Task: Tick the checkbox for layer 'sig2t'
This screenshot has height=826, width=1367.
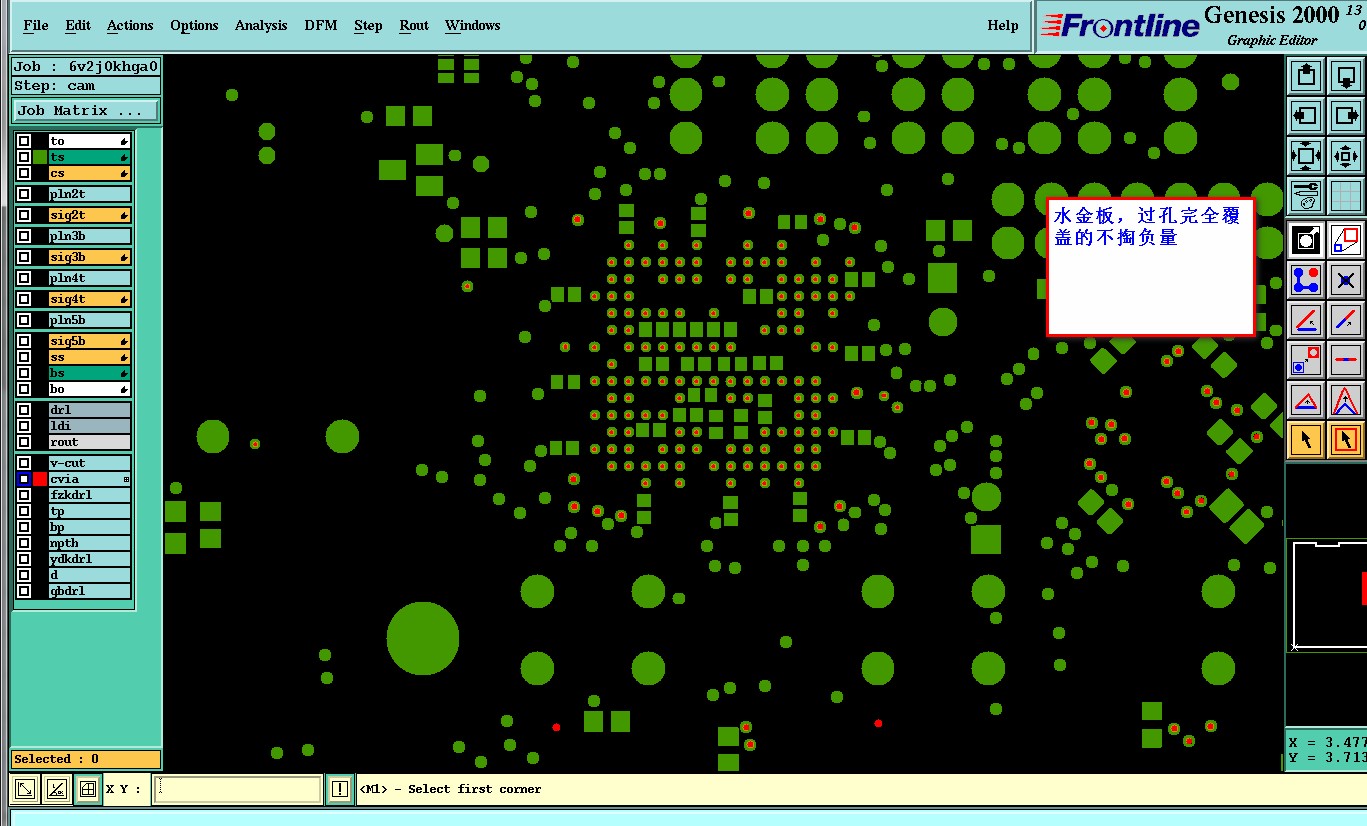Action: pyautogui.click(x=24, y=215)
